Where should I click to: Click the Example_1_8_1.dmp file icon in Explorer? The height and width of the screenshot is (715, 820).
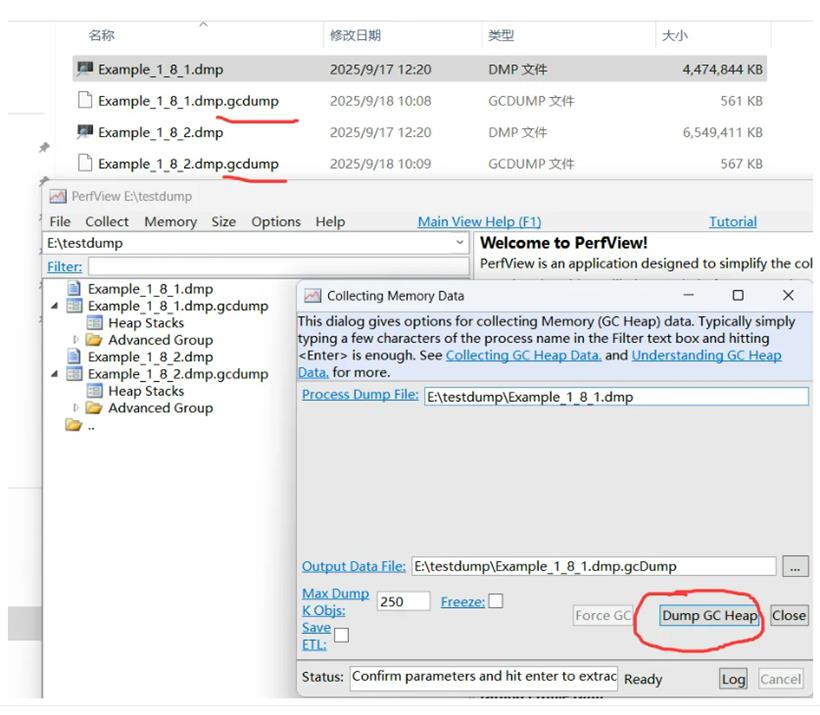85,69
